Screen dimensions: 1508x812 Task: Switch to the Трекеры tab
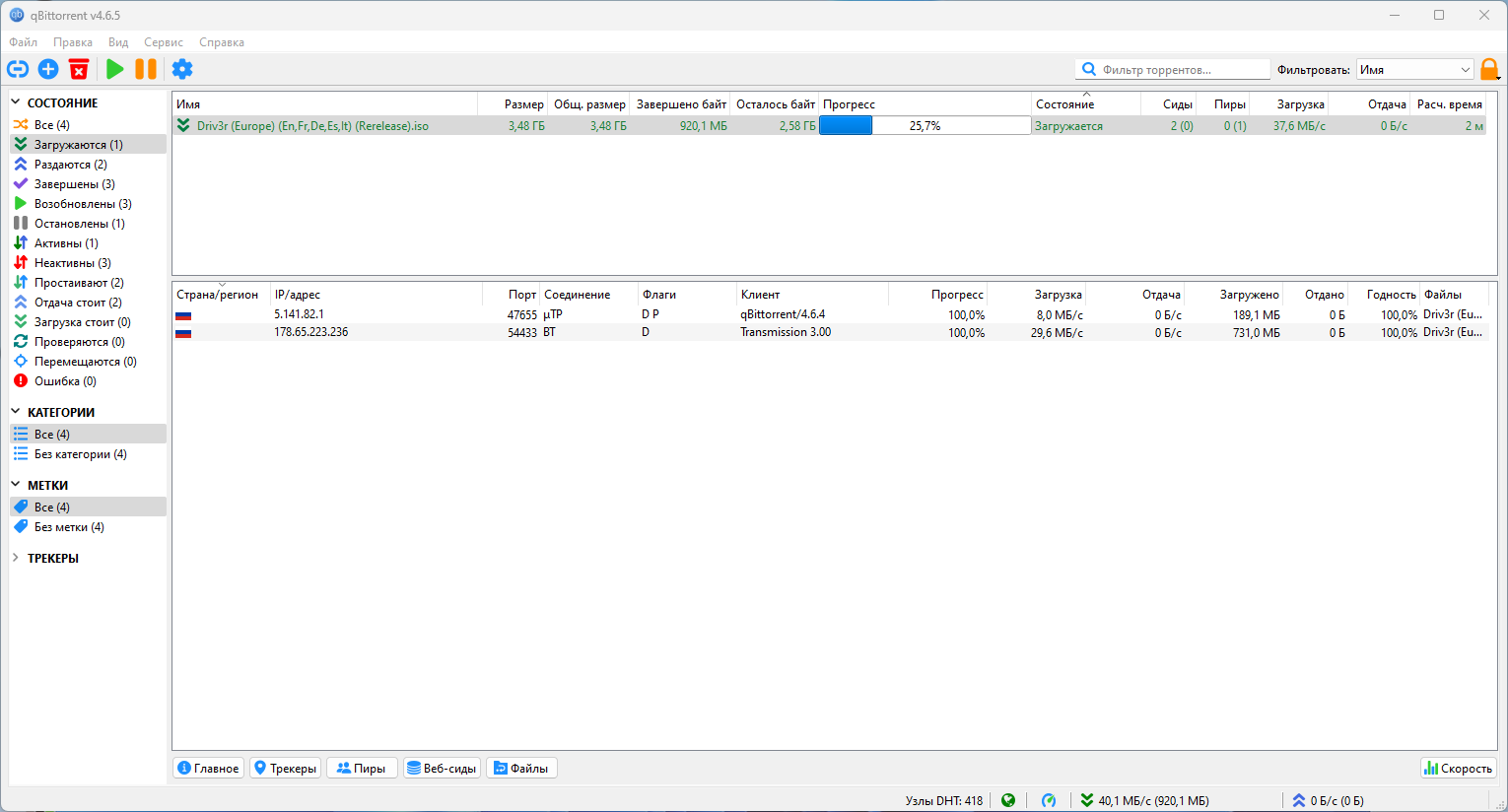tap(285, 768)
